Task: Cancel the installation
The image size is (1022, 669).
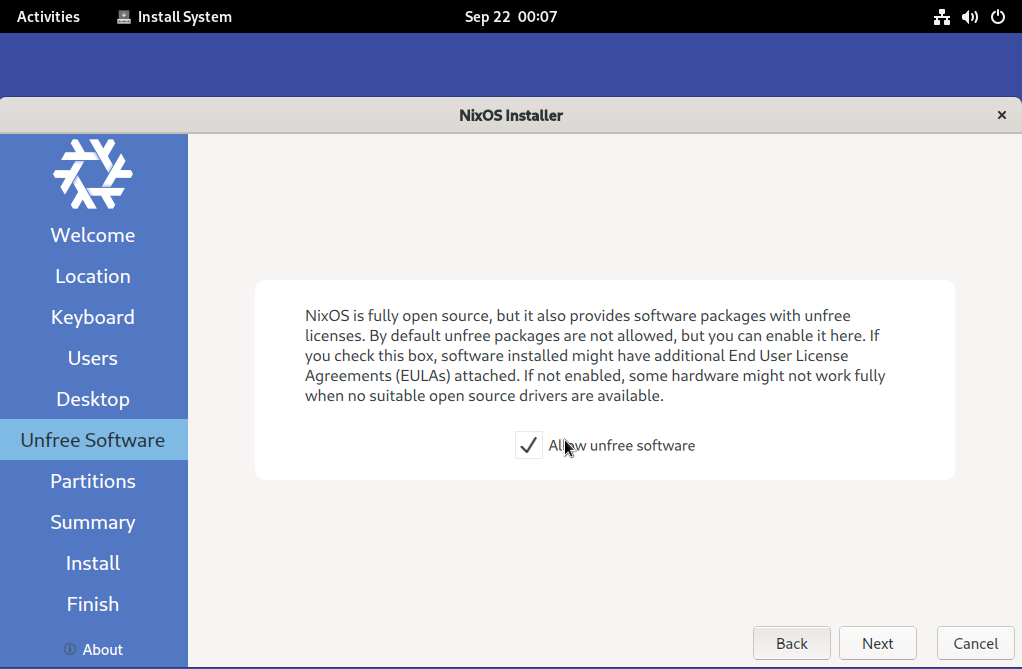Action: [975, 643]
